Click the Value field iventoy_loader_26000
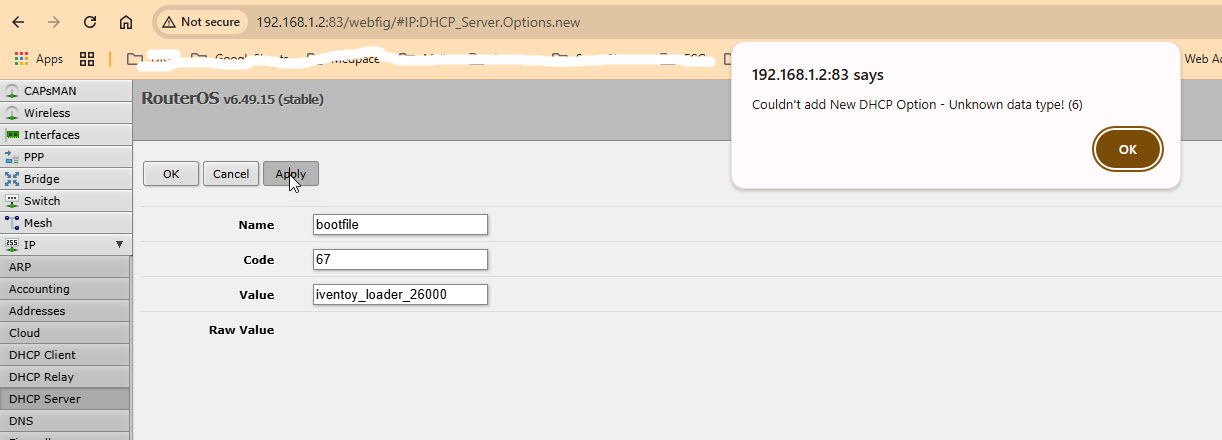The width and height of the screenshot is (1222, 440). coord(400,294)
